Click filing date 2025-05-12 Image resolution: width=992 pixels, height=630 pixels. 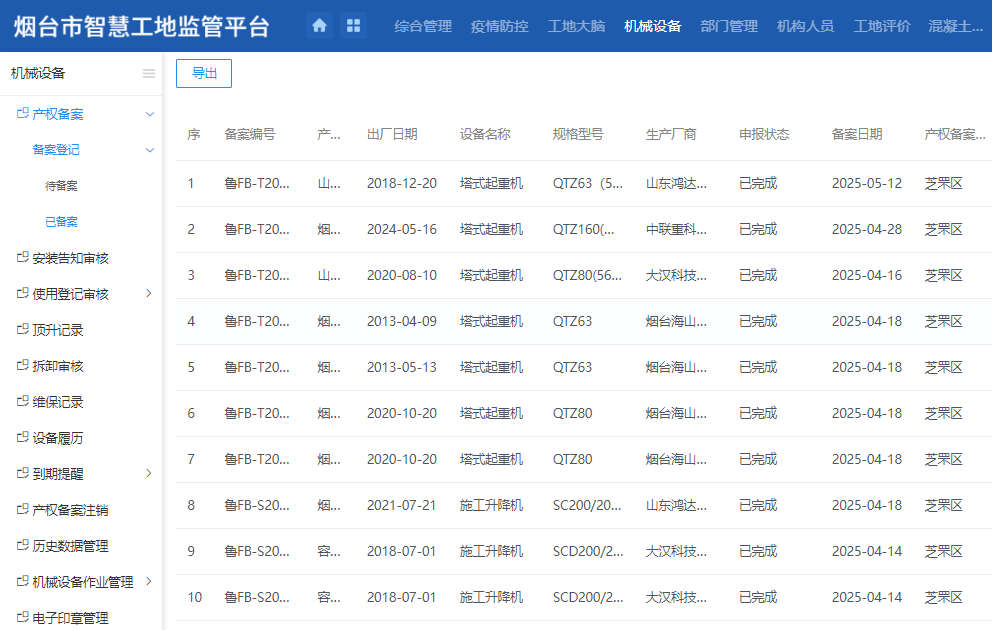coord(867,183)
